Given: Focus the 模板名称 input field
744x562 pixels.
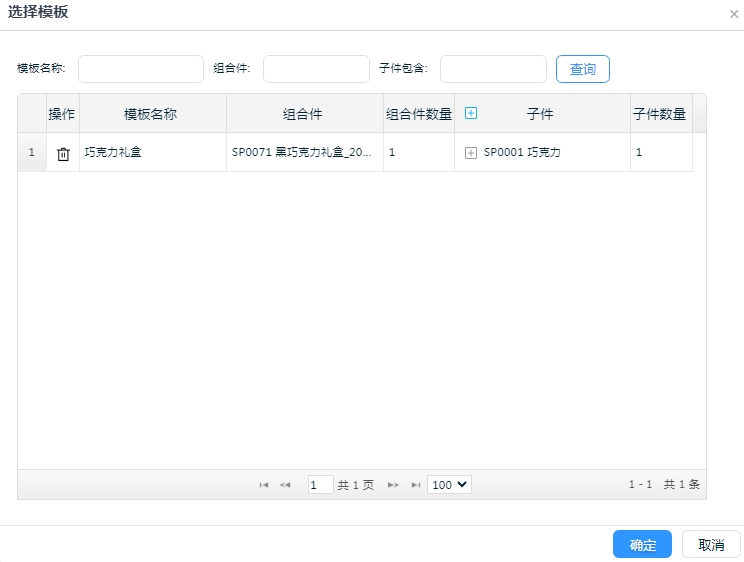Looking at the screenshot, I should pos(141,69).
